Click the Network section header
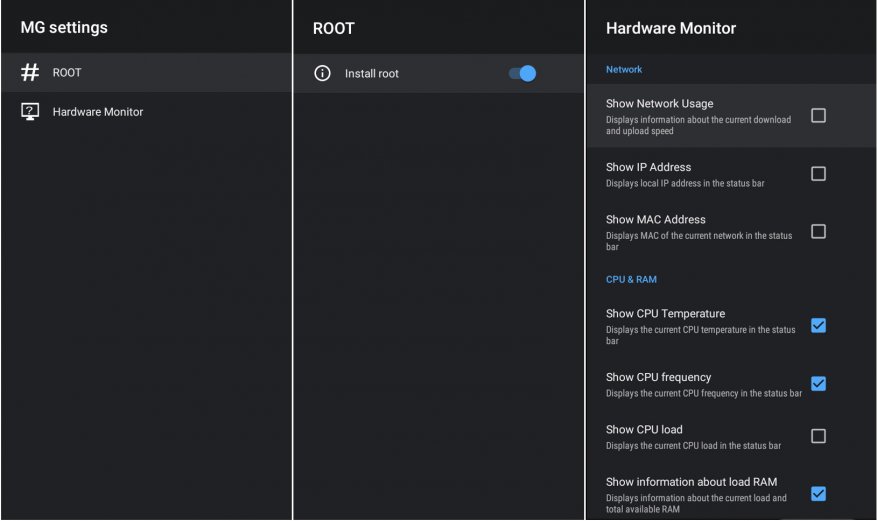This screenshot has width=877, height=521. [x=624, y=70]
